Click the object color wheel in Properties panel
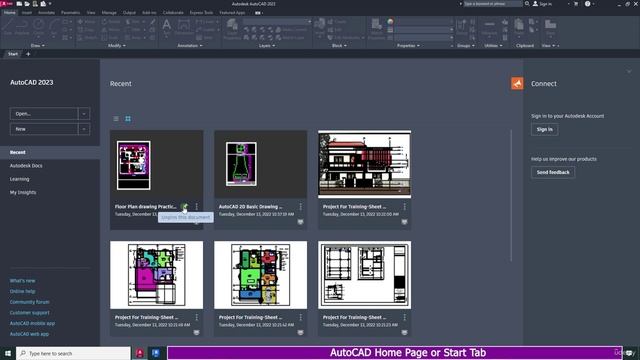Image resolution: width=640 pixels, height=360 pixels. tap(391, 22)
